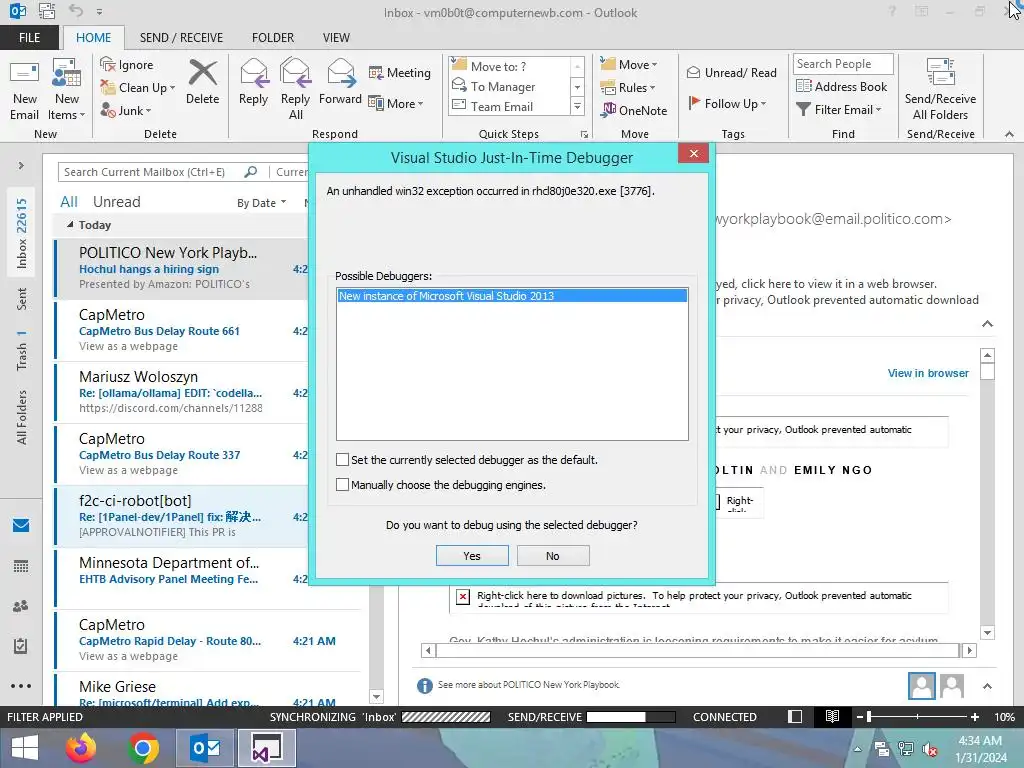Open the Trash folder shortcut
The height and width of the screenshot is (768, 1024).
click(22, 350)
